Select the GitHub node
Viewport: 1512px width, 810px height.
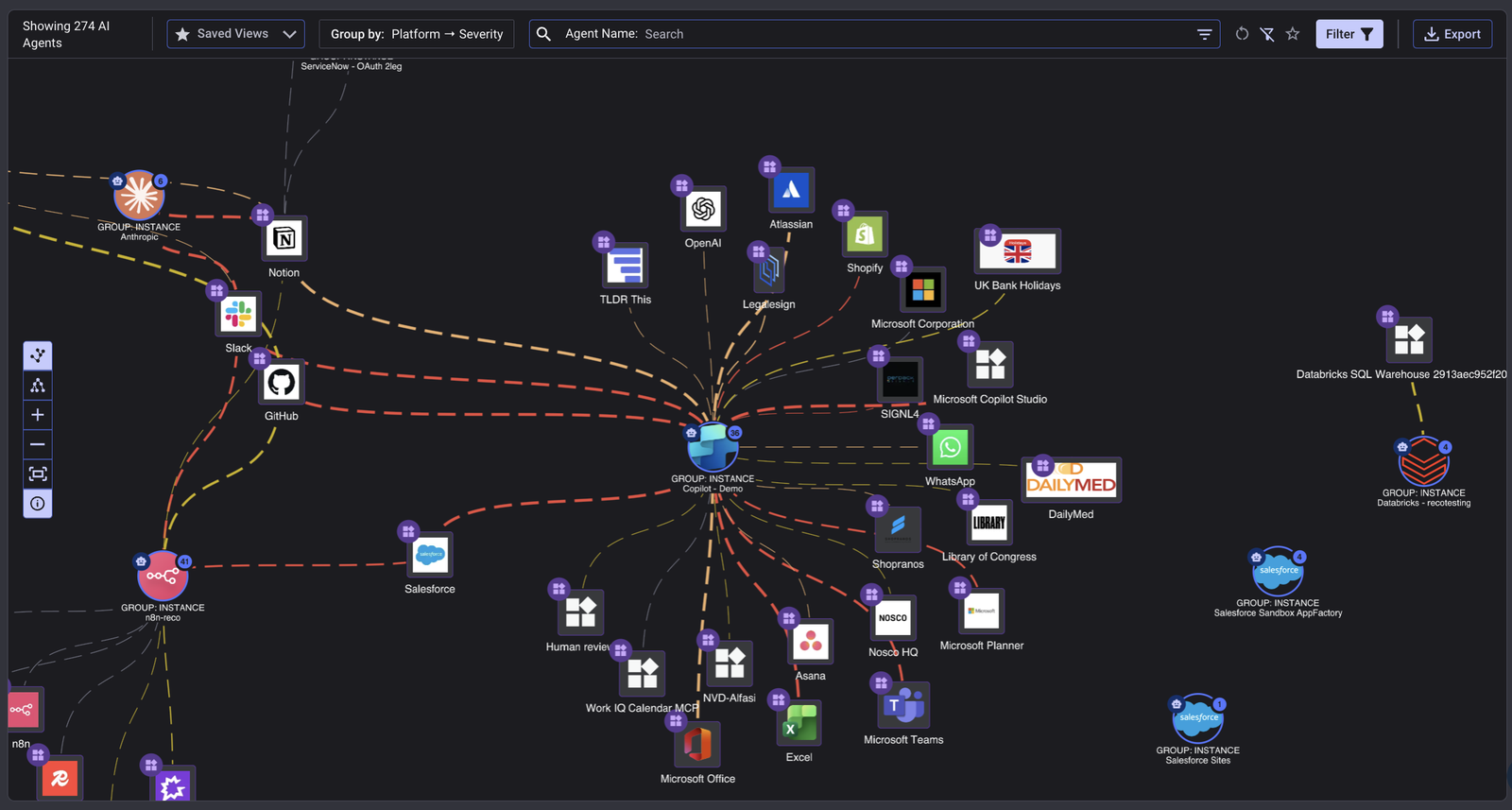[282, 382]
